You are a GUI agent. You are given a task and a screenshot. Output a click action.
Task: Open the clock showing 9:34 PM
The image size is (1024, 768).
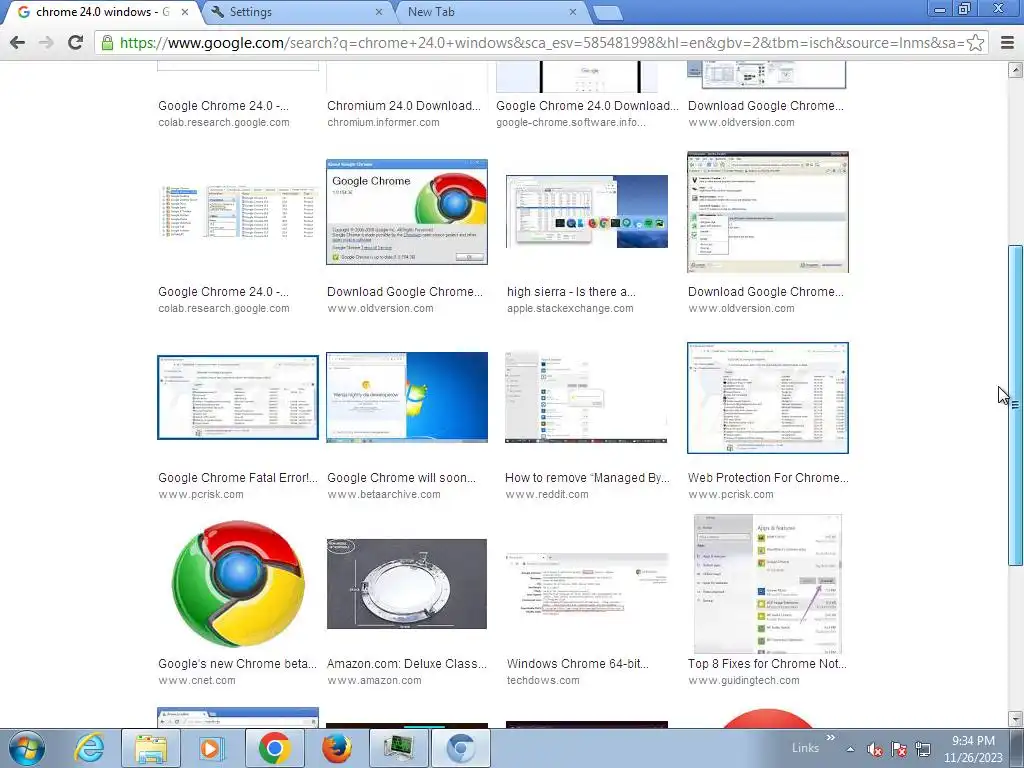point(973,749)
